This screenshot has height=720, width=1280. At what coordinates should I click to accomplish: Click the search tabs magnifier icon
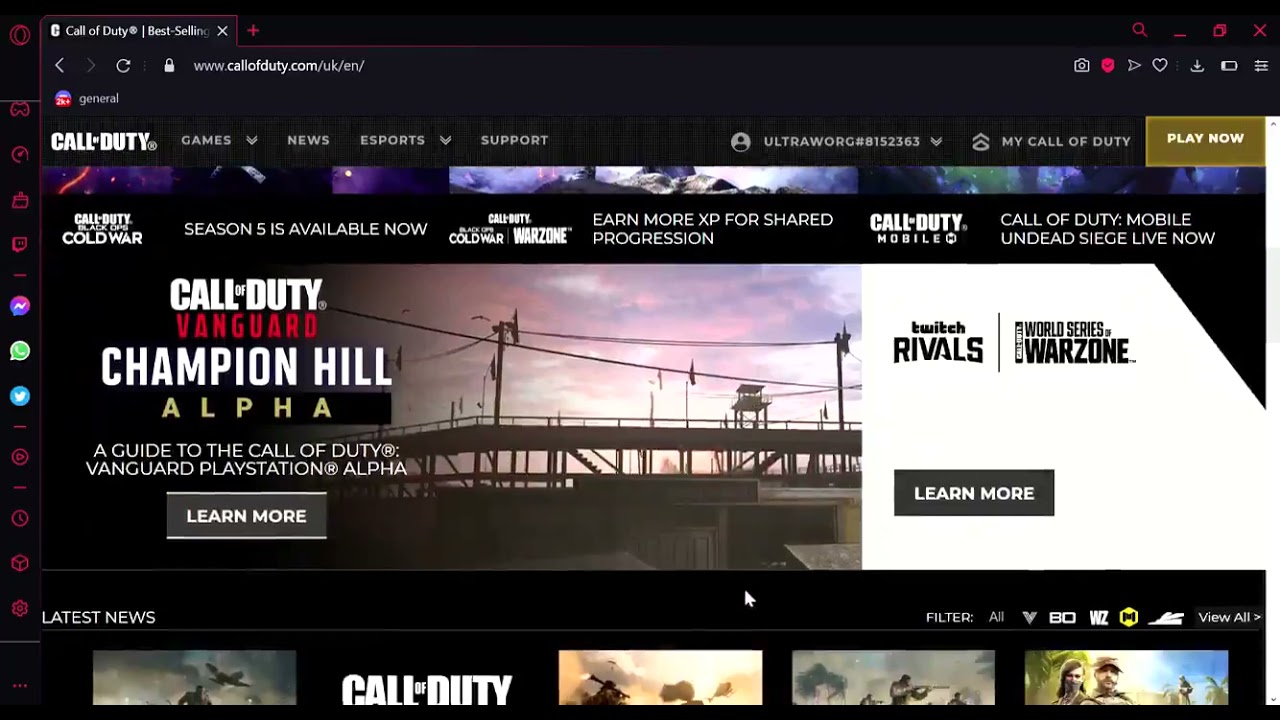tap(1140, 30)
